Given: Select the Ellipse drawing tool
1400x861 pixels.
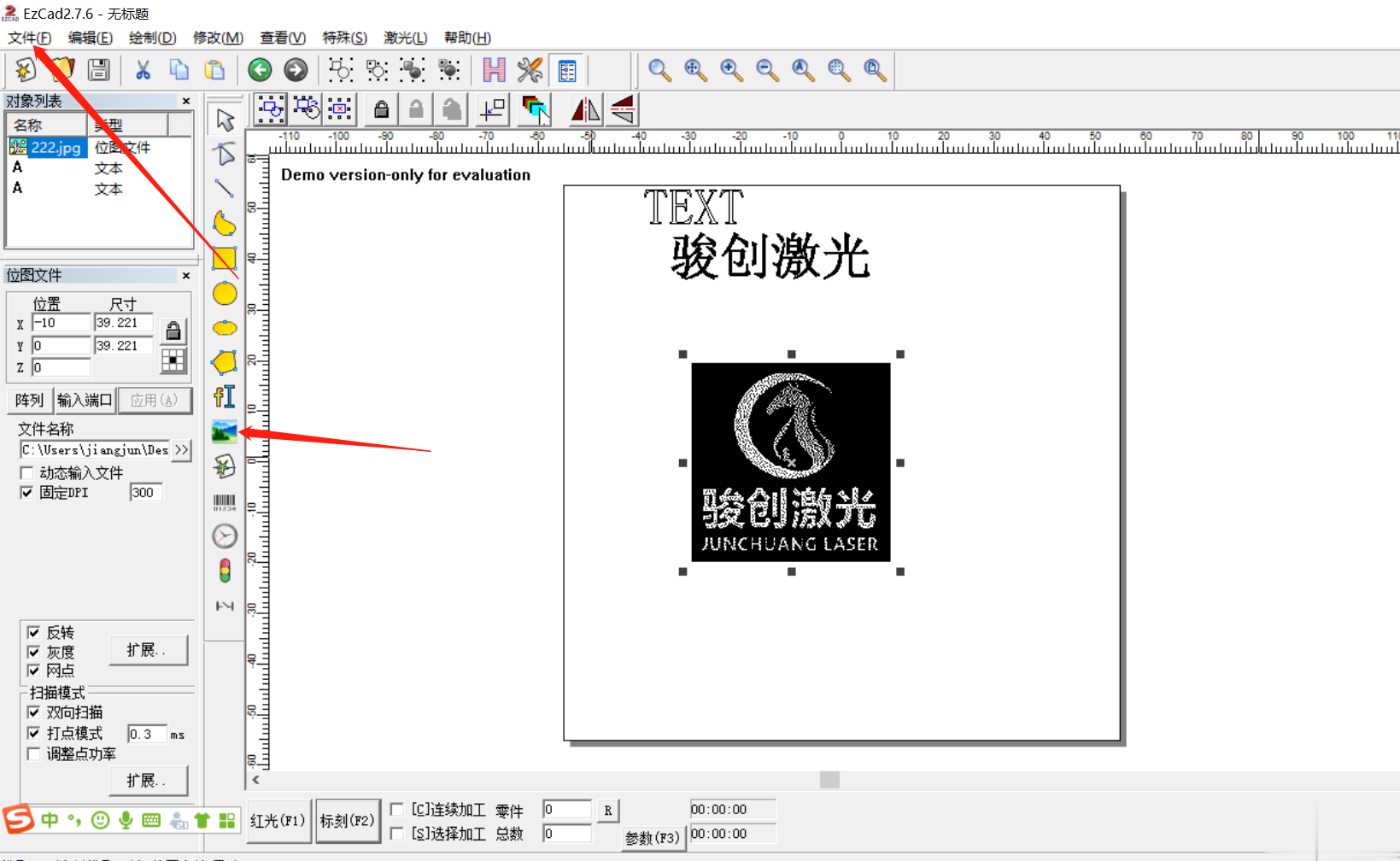Looking at the screenshot, I should click(225, 328).
